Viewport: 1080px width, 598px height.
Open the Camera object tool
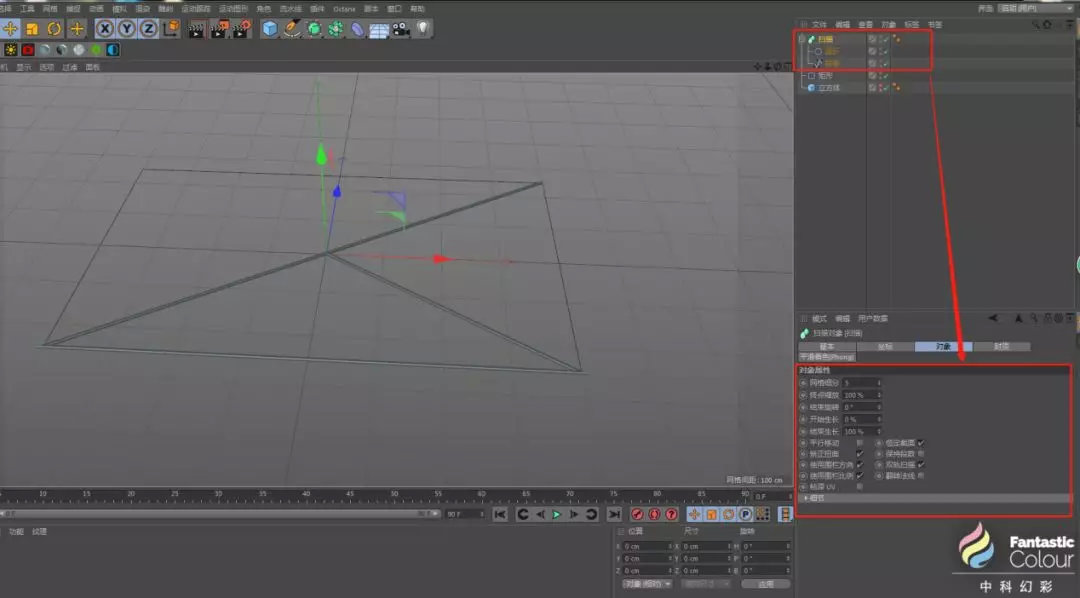[x=401, y=29]
